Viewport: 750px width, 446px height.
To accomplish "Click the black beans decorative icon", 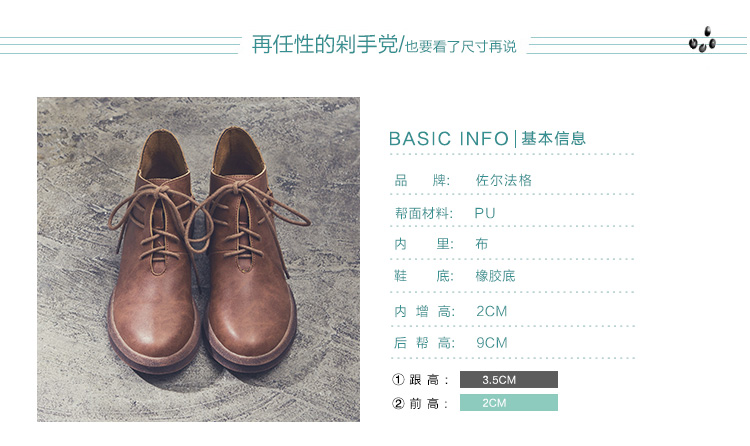I will point(702,40).
